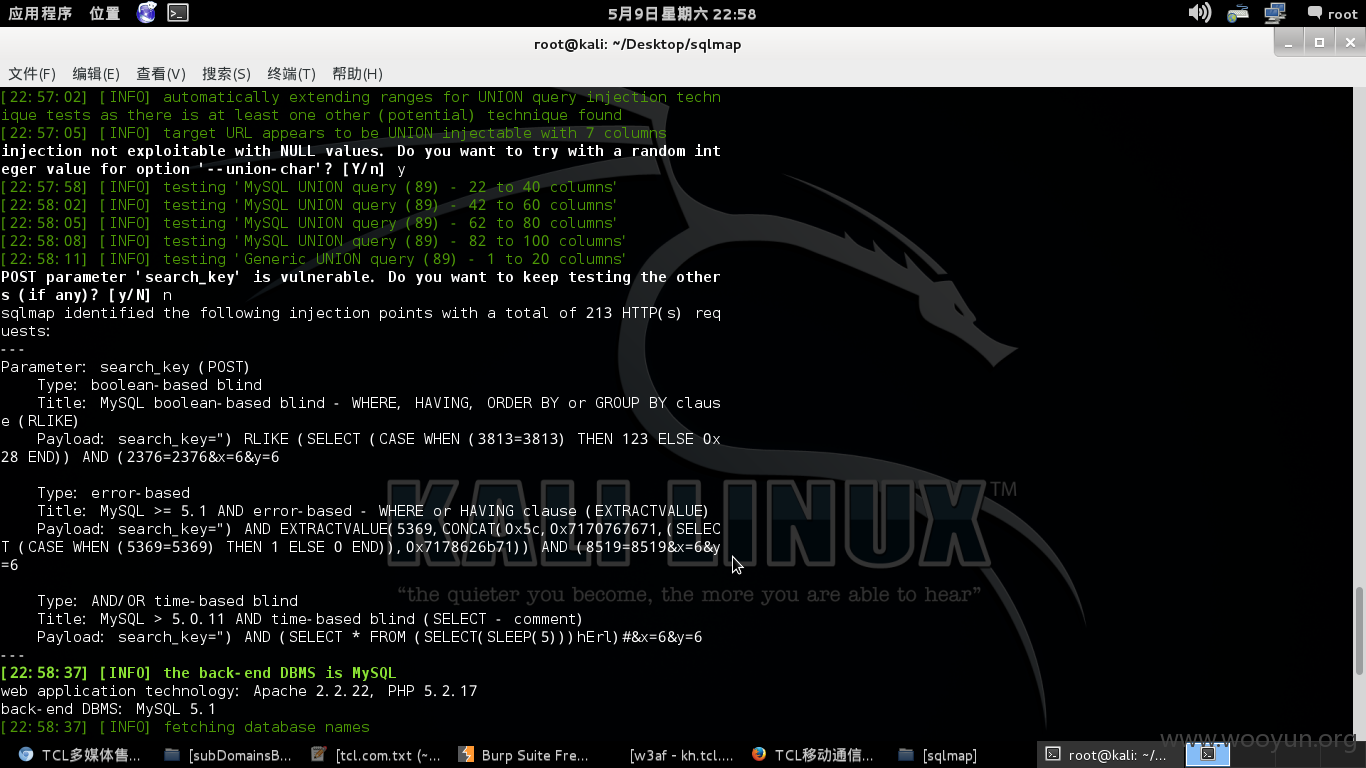Open the 编辑(E) menu
Image resolution: width=1366 pixels, height=768 pixels.
[96, 74]
